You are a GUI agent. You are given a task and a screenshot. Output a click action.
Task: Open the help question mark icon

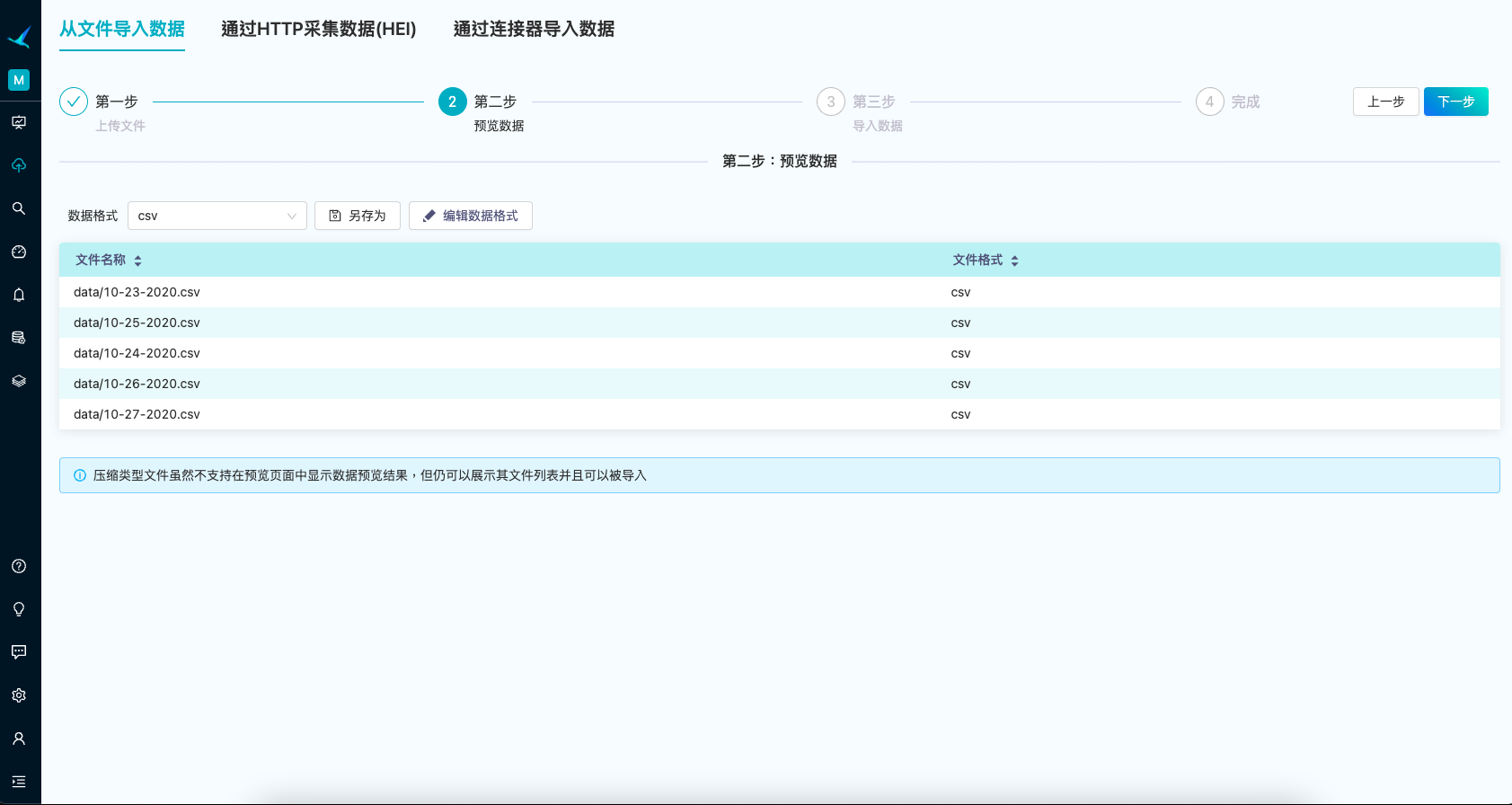[x=19, y=566]
